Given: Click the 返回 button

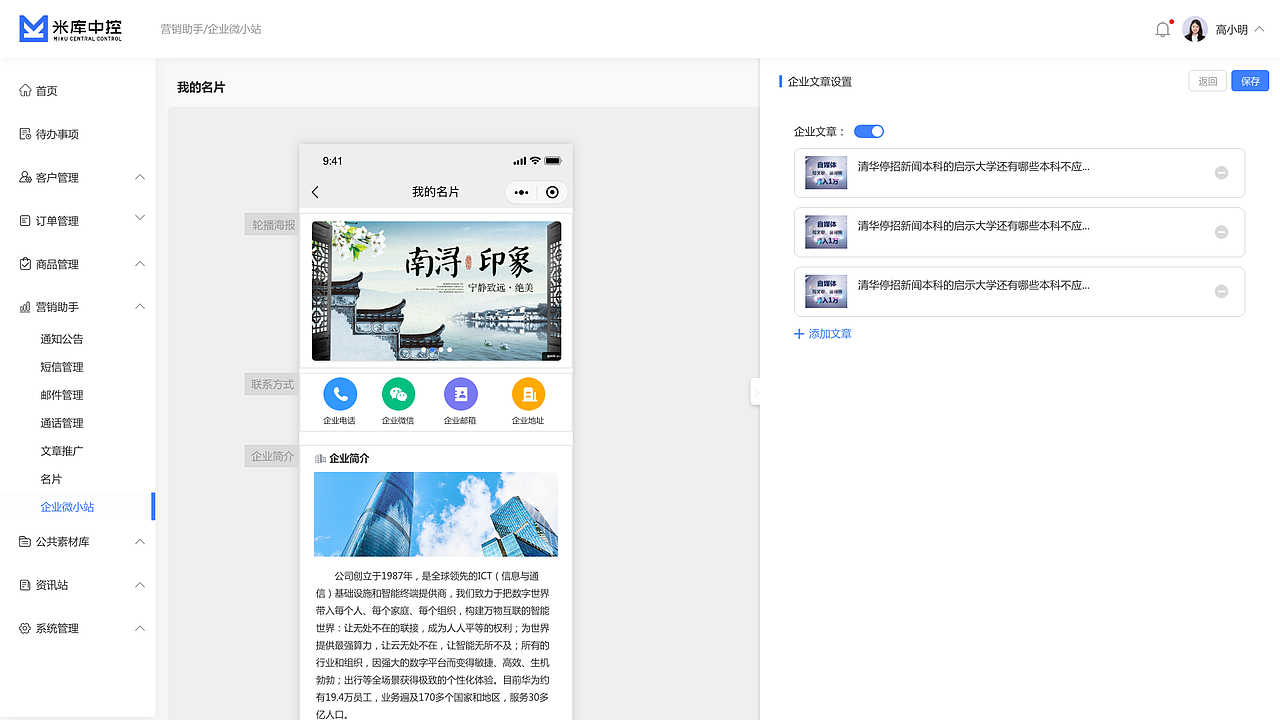Looking at the screenshot, I should (1208, 81).
